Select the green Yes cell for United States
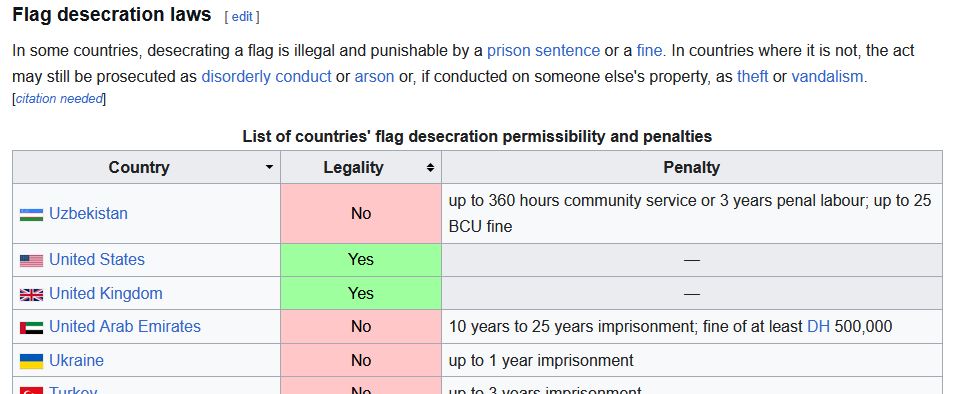The width and height of the screenshot is (964, 394). pos(361,260)
